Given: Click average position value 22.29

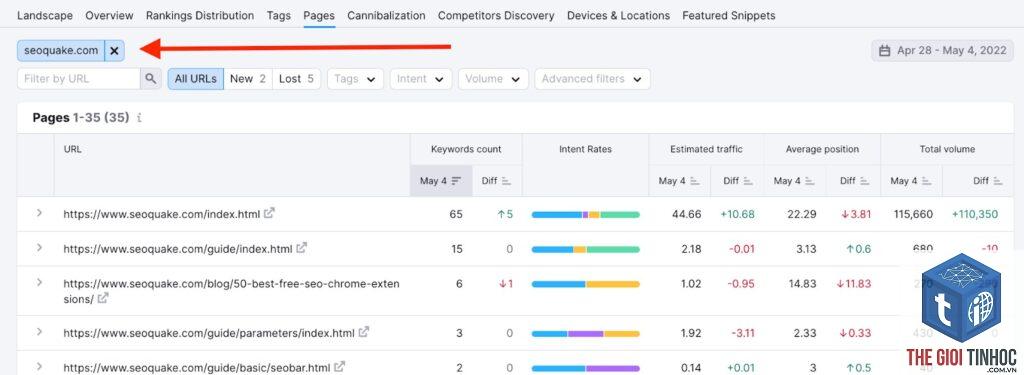Looking at the screenshot, I should (802, 214).
